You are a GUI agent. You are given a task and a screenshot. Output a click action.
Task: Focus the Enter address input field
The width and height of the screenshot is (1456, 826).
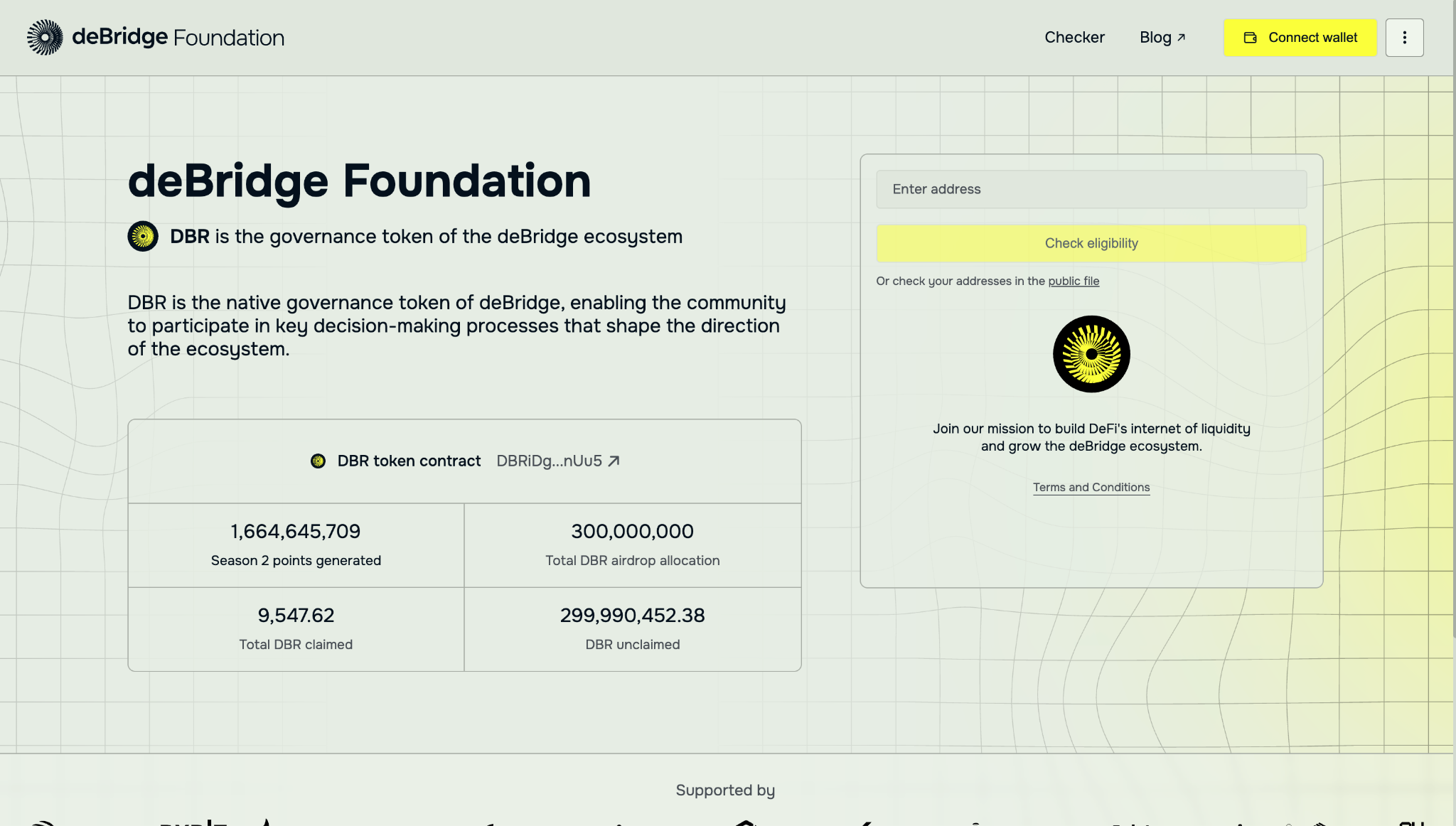coord(1091,189)
